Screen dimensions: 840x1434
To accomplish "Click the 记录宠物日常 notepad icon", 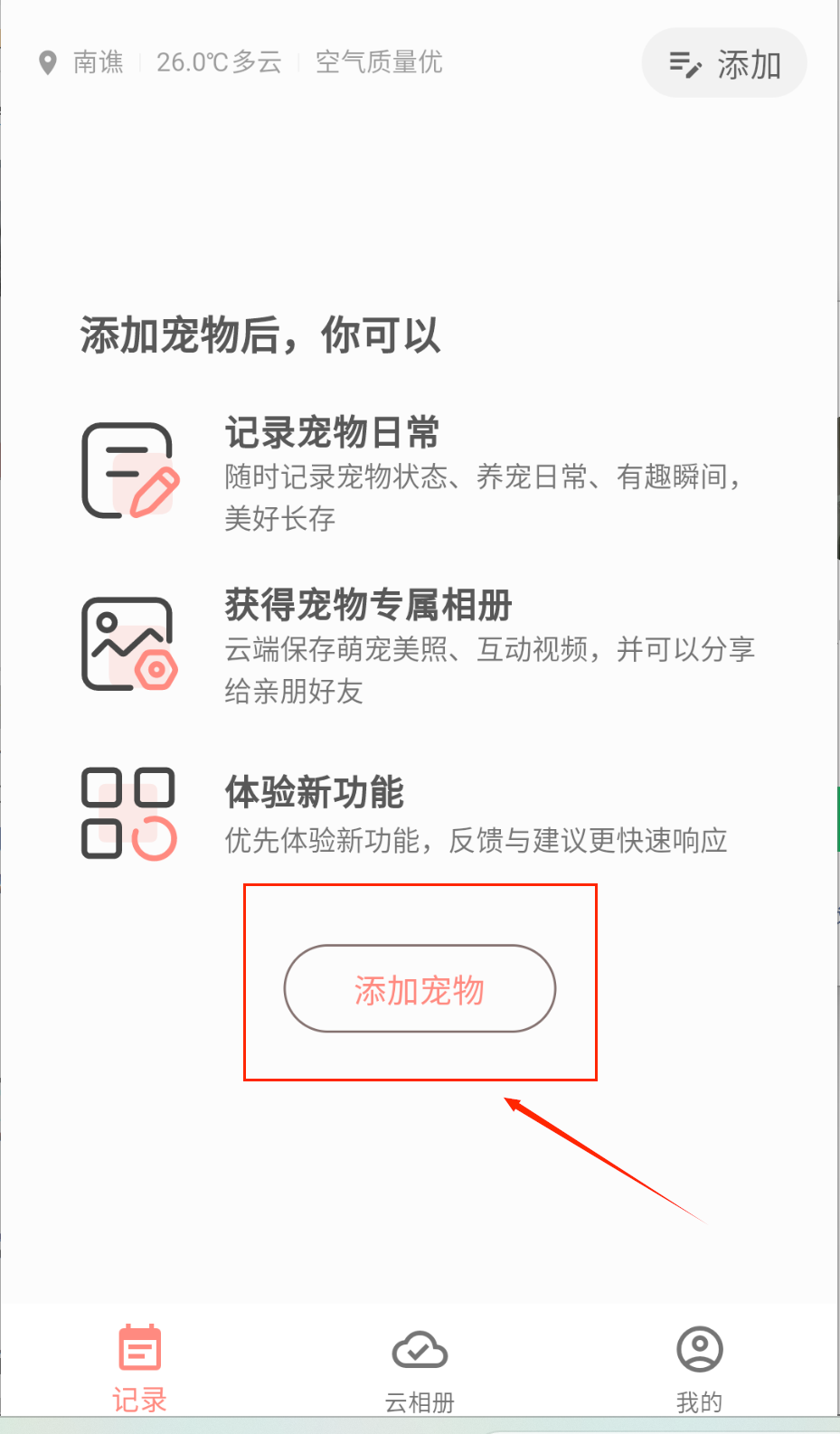I will (130, 470).
